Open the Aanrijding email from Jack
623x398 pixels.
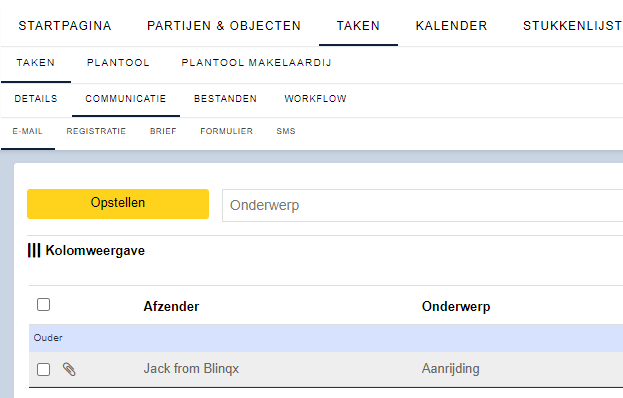(451, 369)
